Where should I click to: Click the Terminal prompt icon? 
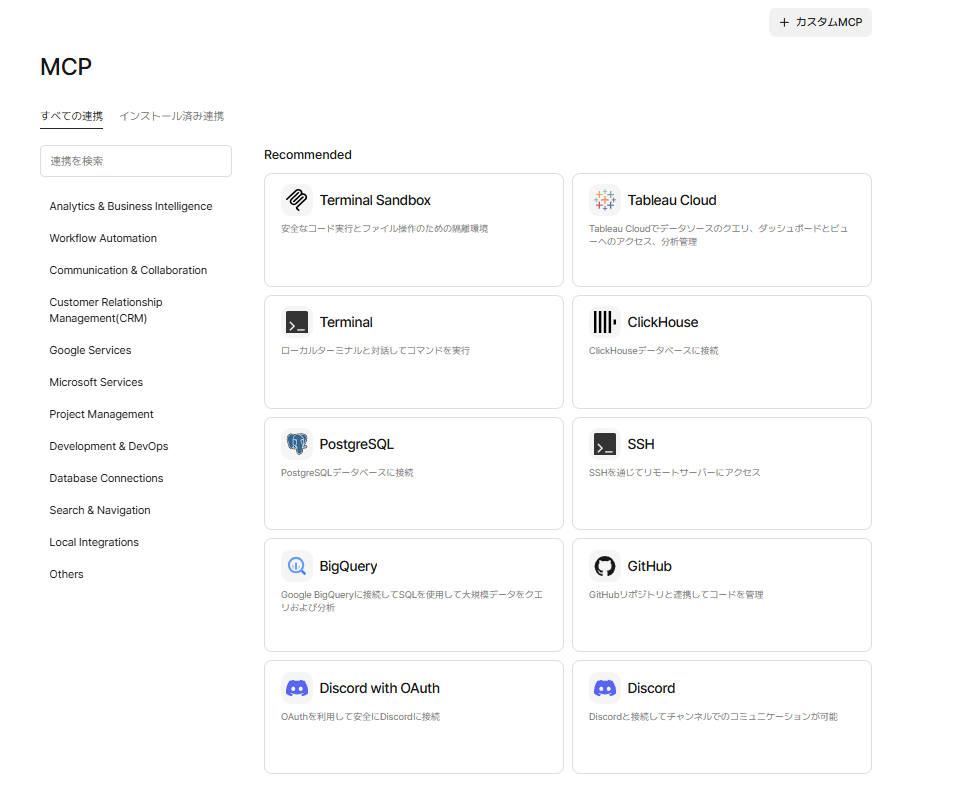click(297, 322)
